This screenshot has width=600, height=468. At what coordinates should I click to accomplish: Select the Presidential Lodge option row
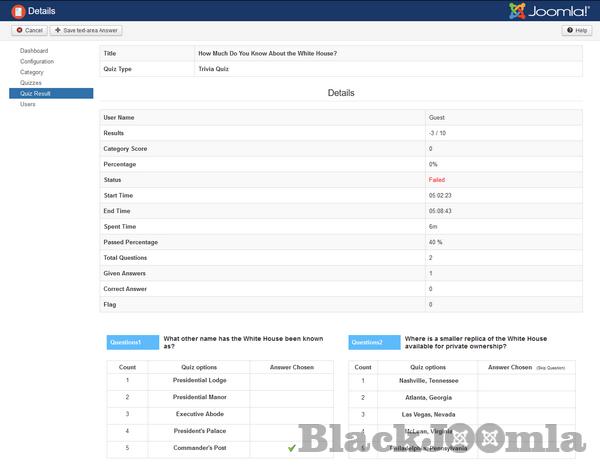pos(200,380)
